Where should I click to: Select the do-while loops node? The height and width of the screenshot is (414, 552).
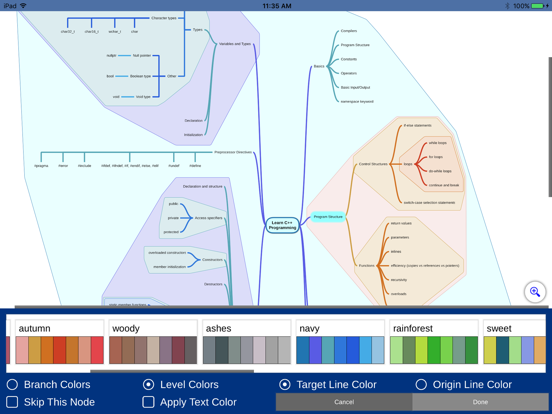click(440, 171)
